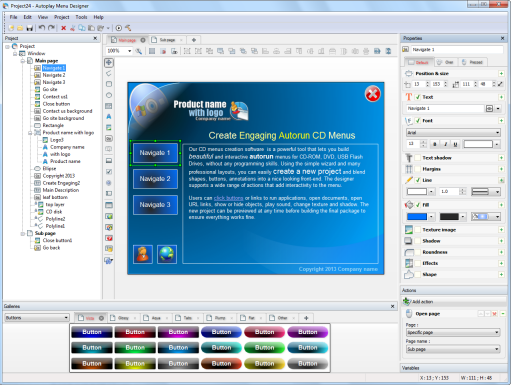This screenshot has width=511, height=385.
Task: Enable the Roundness checkbox
Action: [418, 252]
